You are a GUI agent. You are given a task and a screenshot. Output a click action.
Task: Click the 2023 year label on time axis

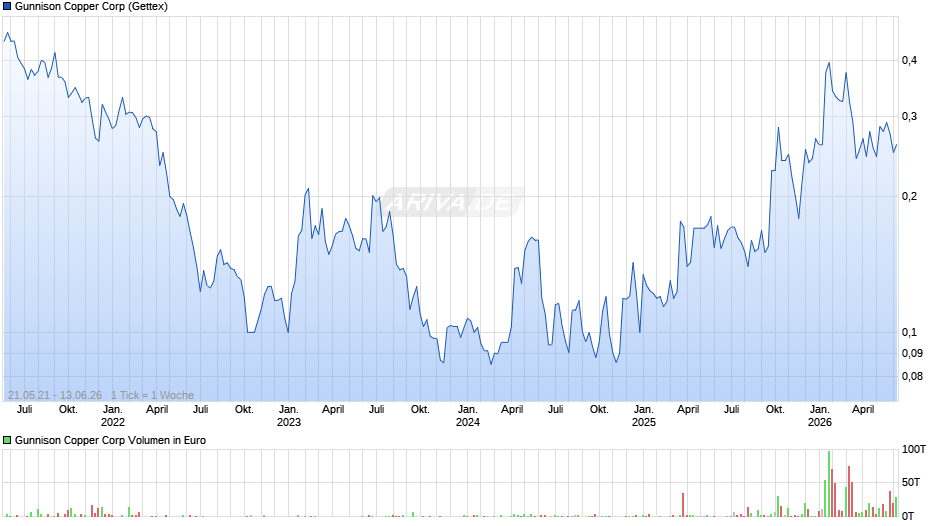coord(288,422)
